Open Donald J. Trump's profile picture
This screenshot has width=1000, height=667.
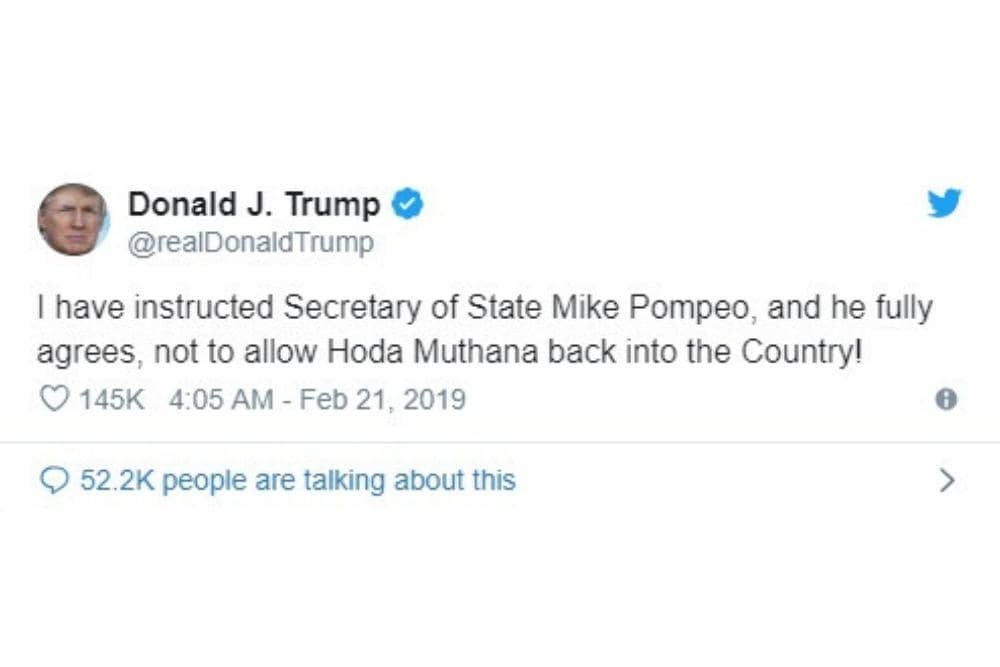(73, 220)
